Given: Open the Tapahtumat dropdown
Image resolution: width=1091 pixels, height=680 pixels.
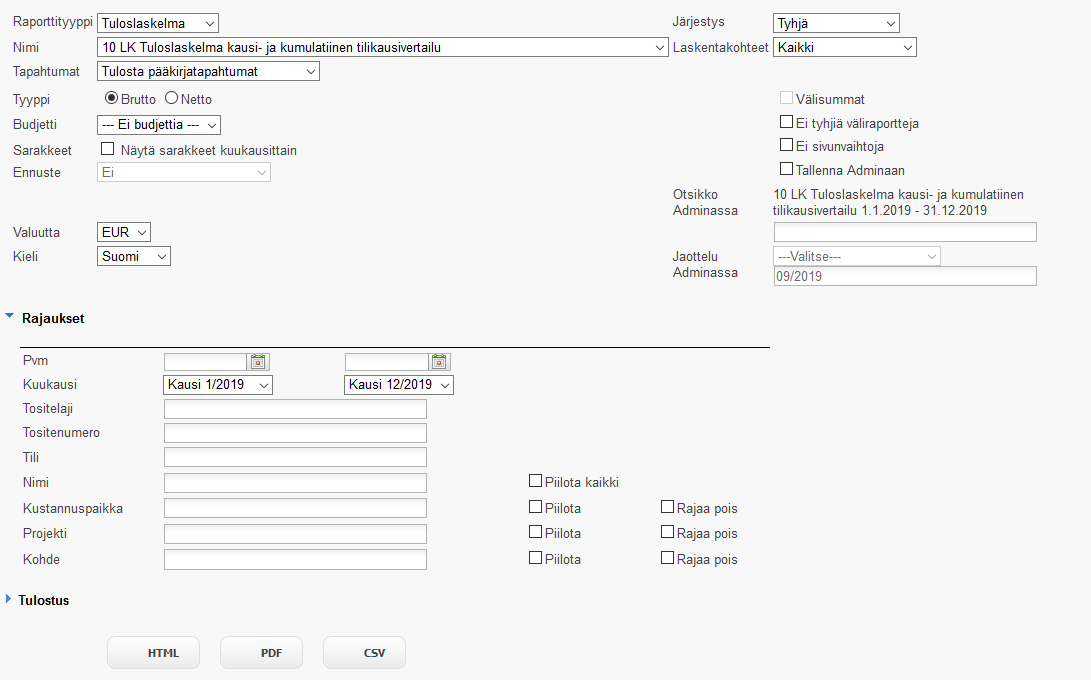Looking at the screenshot, I should coord(208,71).
